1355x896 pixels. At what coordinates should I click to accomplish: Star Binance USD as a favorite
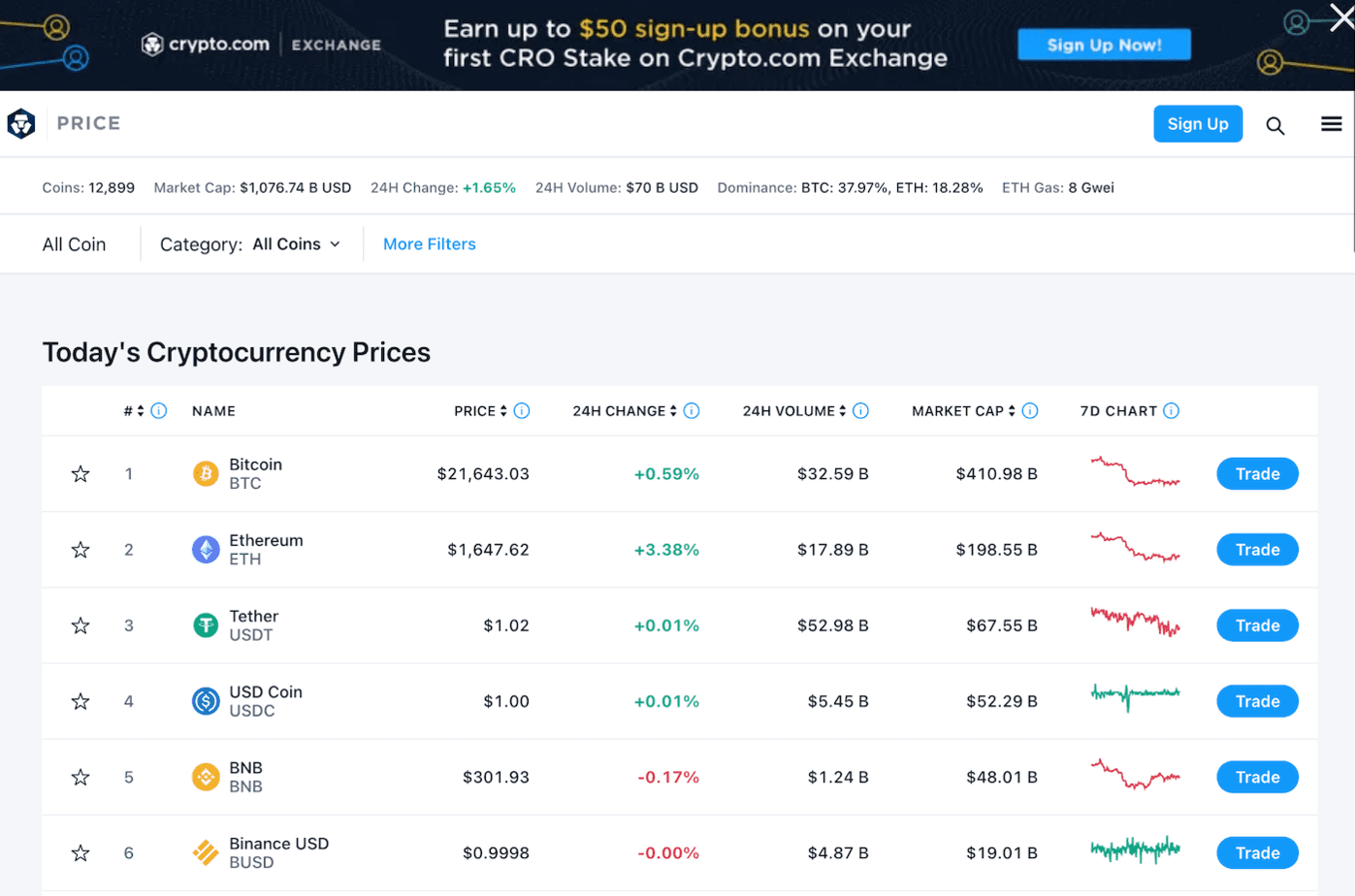pos(81,852)
